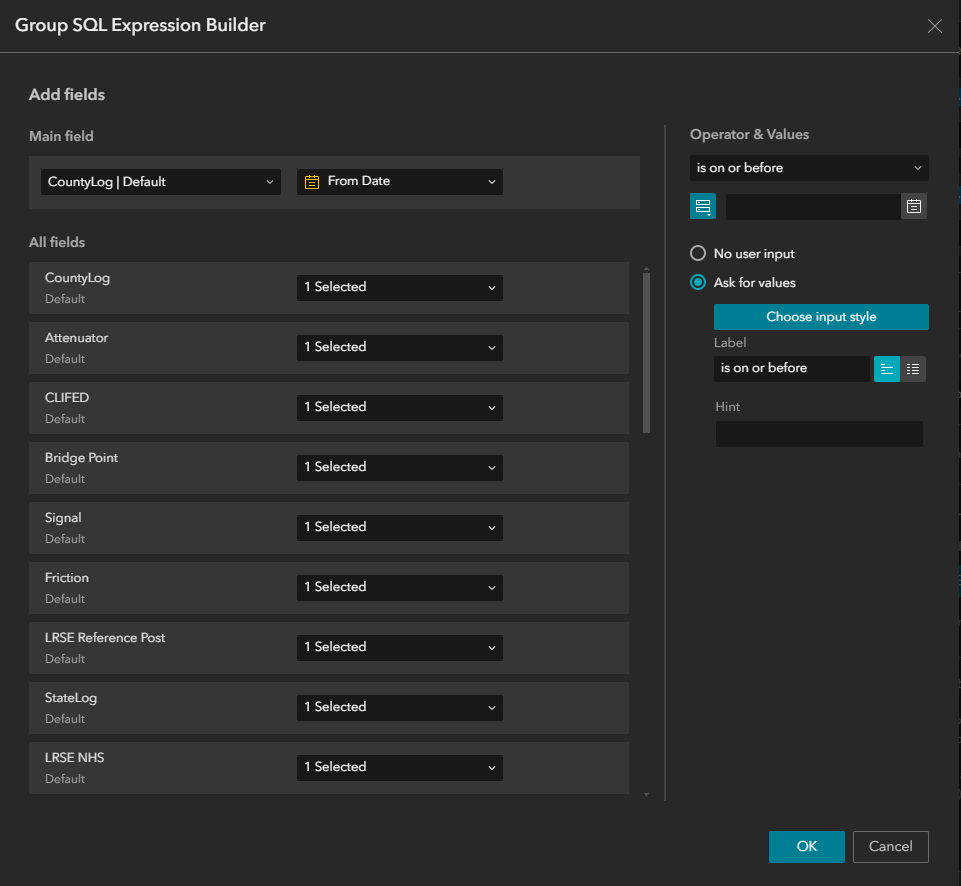Open the is on or before operator dropdown
The height and width of the screenshot is (886, 961).
pyautogui.click(x=808, y=167)
